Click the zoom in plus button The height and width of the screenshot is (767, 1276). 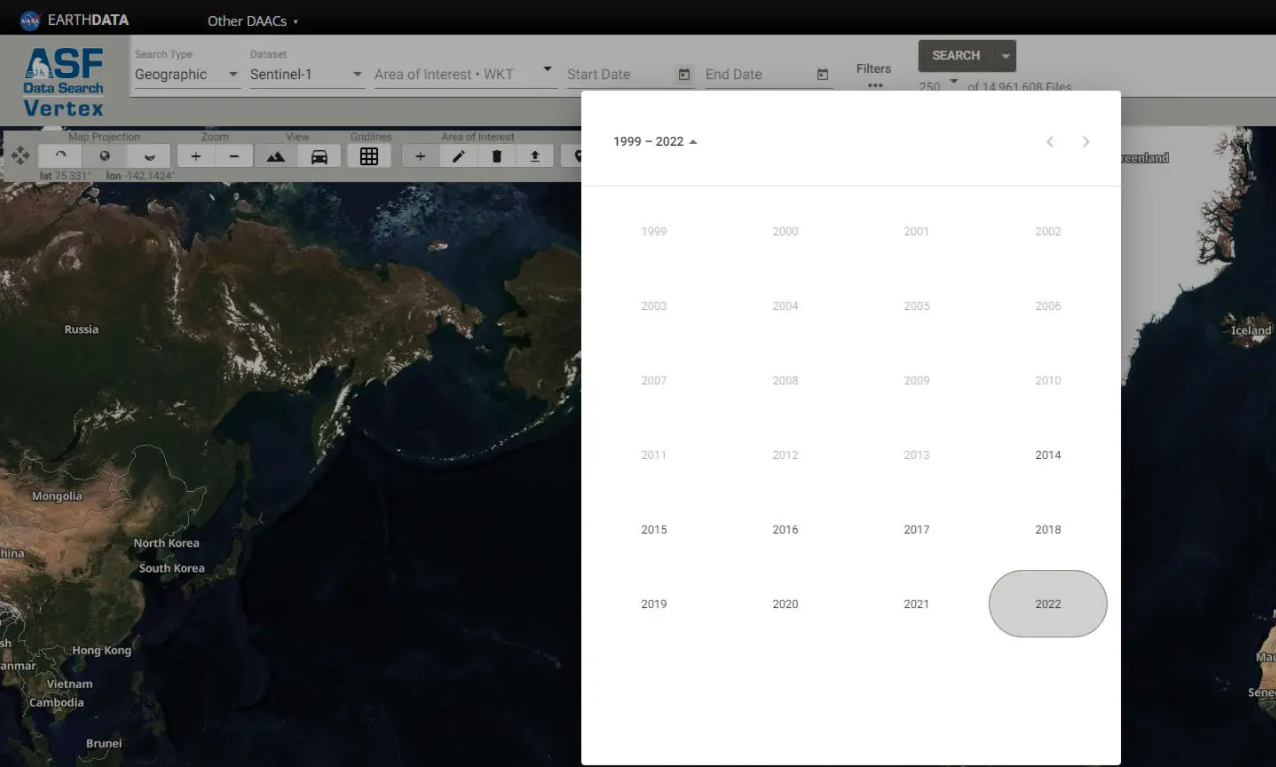[x=196, y=156]
